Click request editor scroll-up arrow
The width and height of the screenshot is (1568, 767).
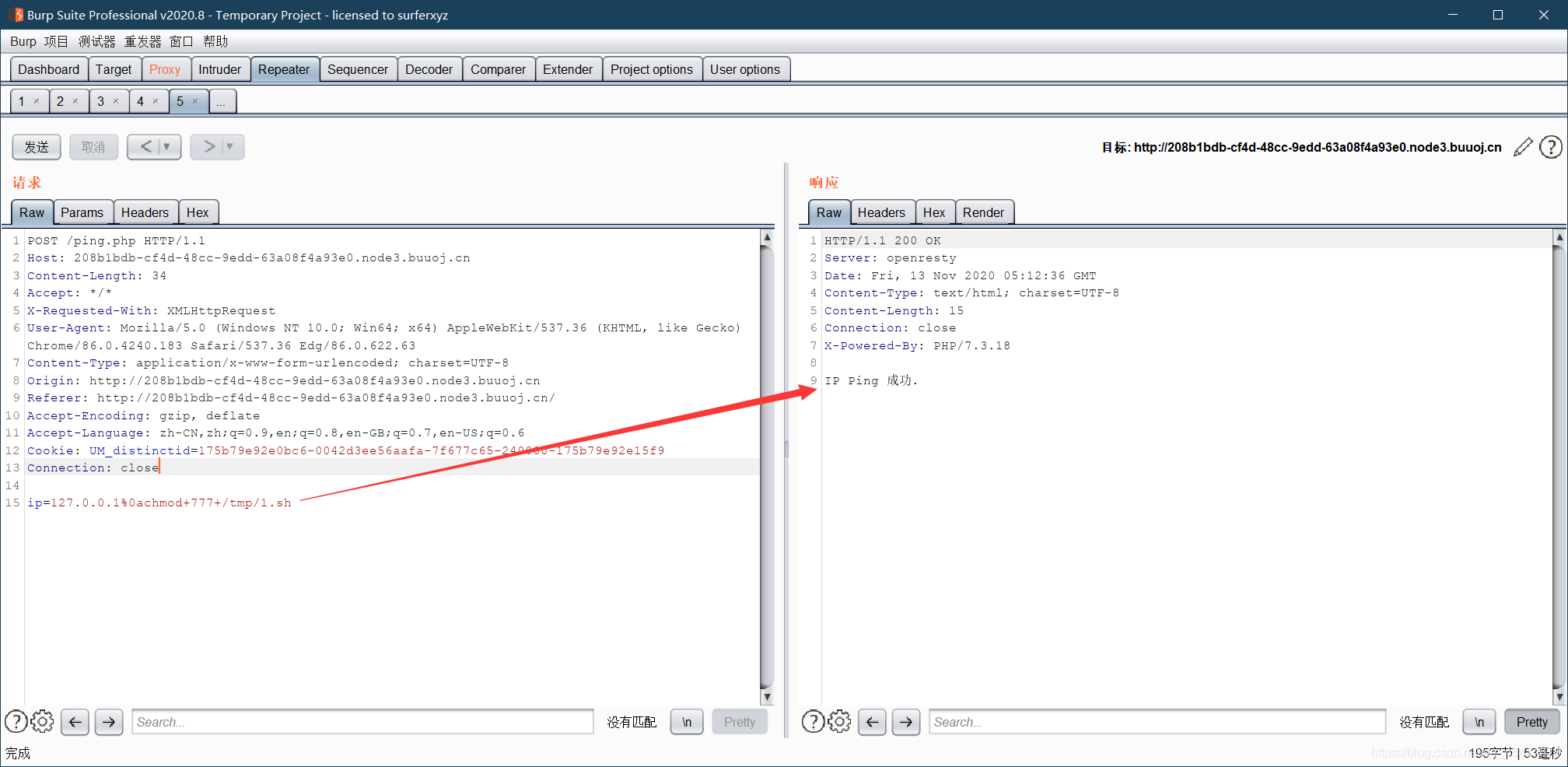pyautogui.click(x=767, y=237)
